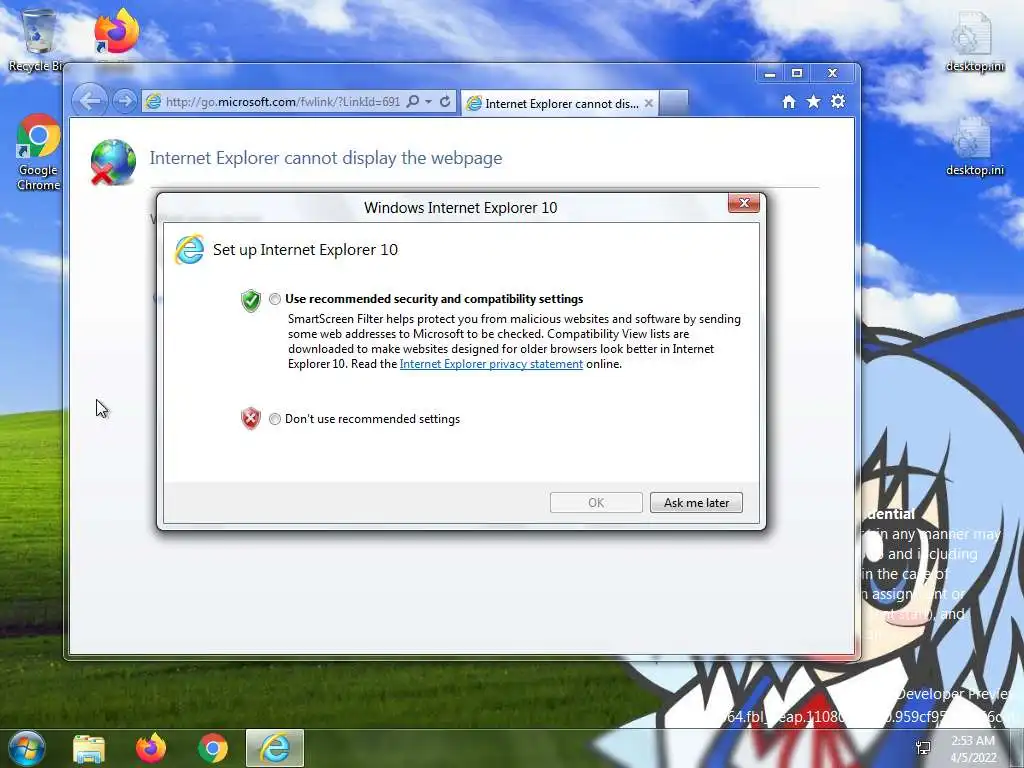Click the IE page icon in address bar
This screenshot has width=1024, height=768.
coord(153,101)
